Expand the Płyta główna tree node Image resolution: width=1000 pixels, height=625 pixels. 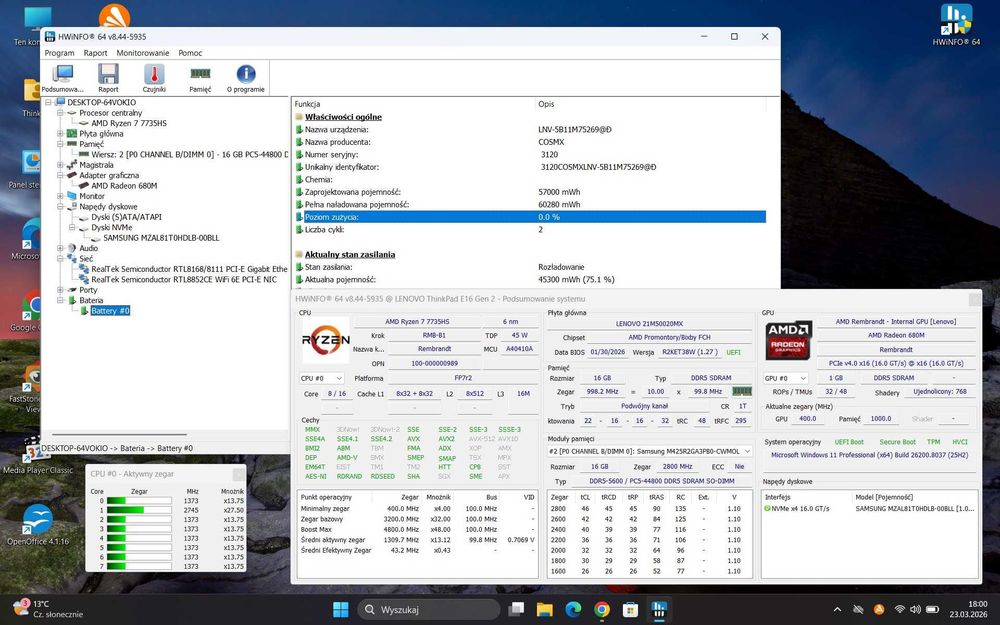coord(61,134)
